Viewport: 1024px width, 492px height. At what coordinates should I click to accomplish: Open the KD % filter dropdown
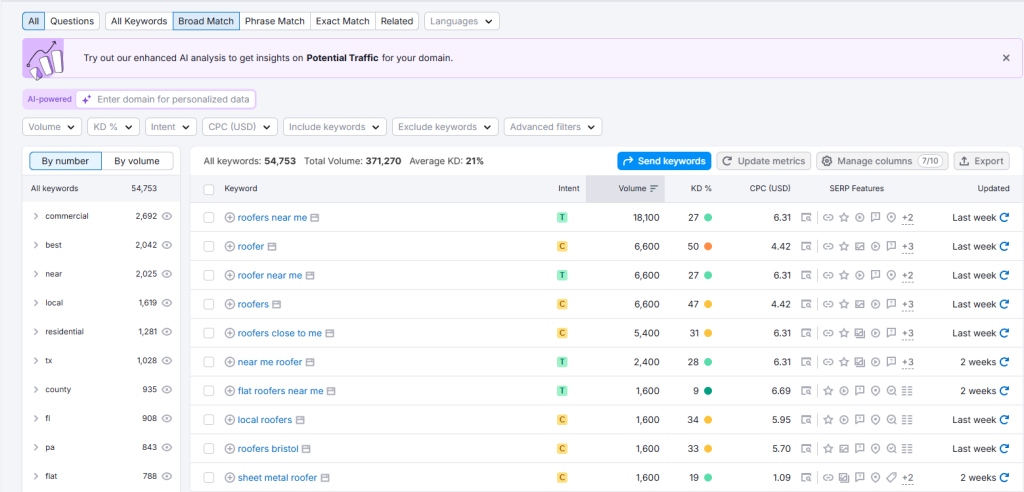pos(114,127)
